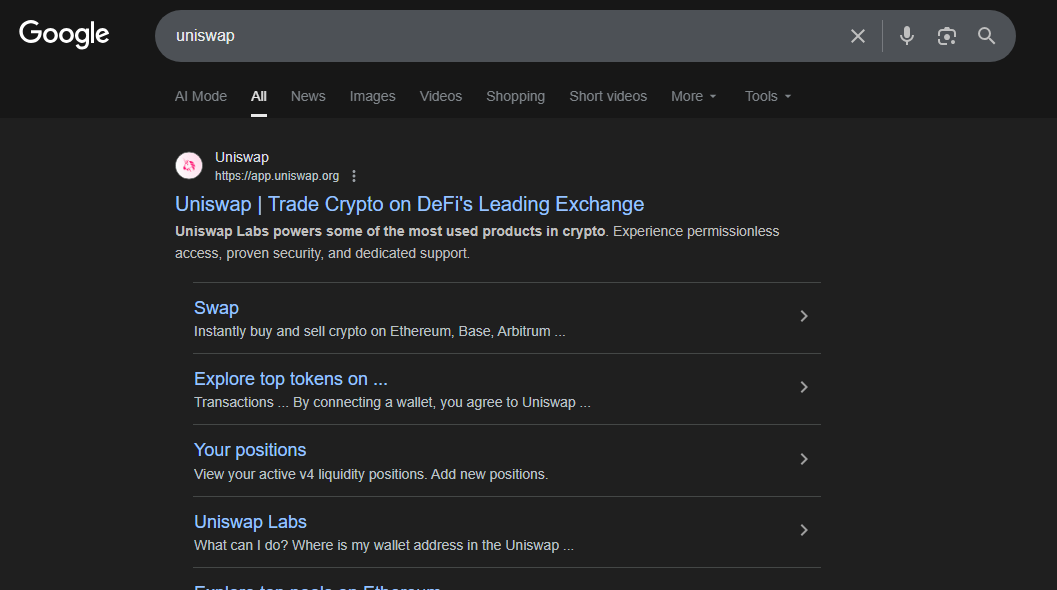
Task: Click the https://app.uniswap.org URL text
Action: click(x=277, y=176)
